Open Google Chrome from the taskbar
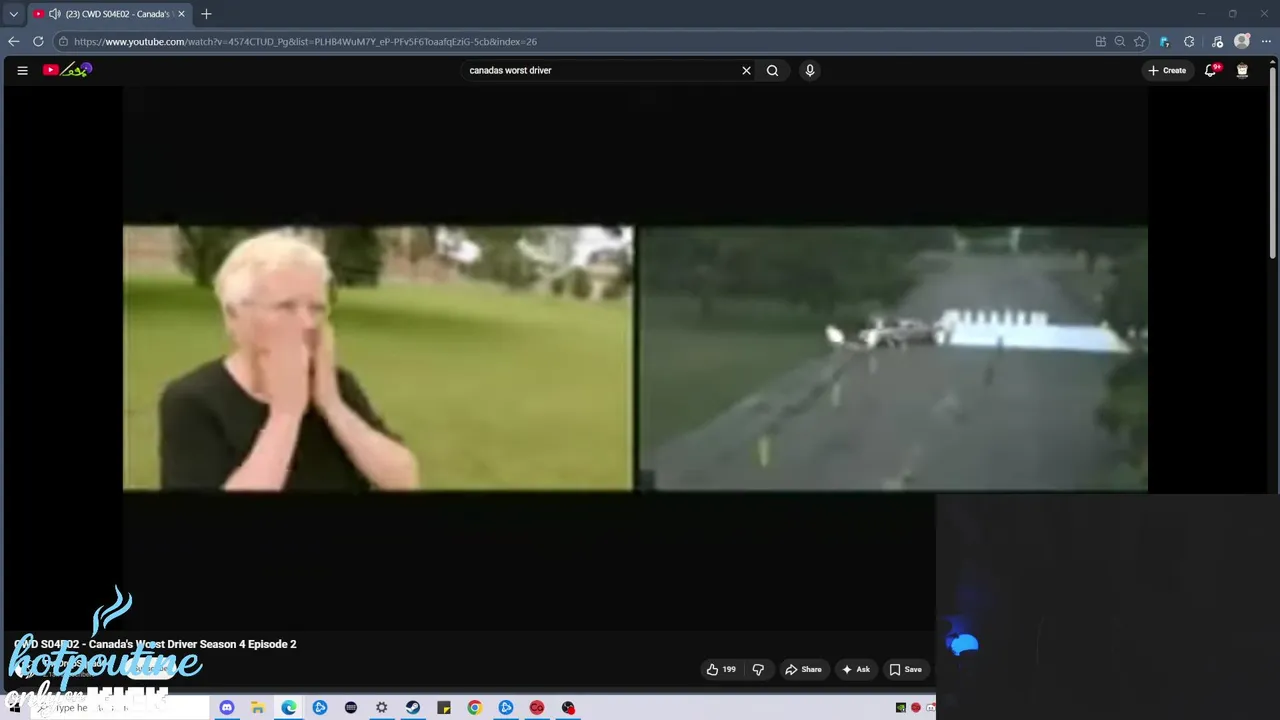Viewport: 1280px width, 720px height. tap(475, 708)
